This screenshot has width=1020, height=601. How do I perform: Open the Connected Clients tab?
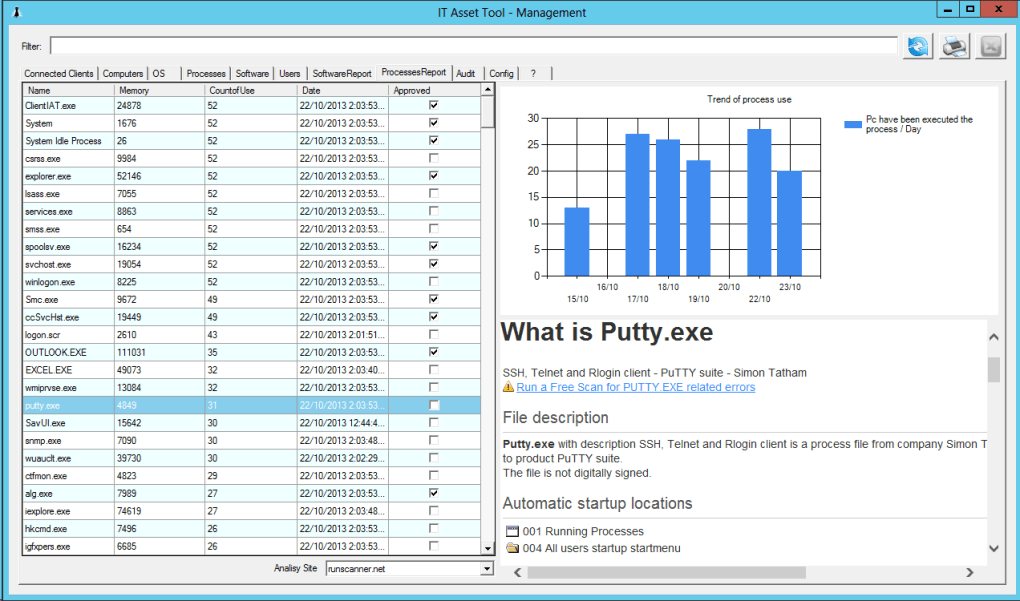[x=59, y=74]
